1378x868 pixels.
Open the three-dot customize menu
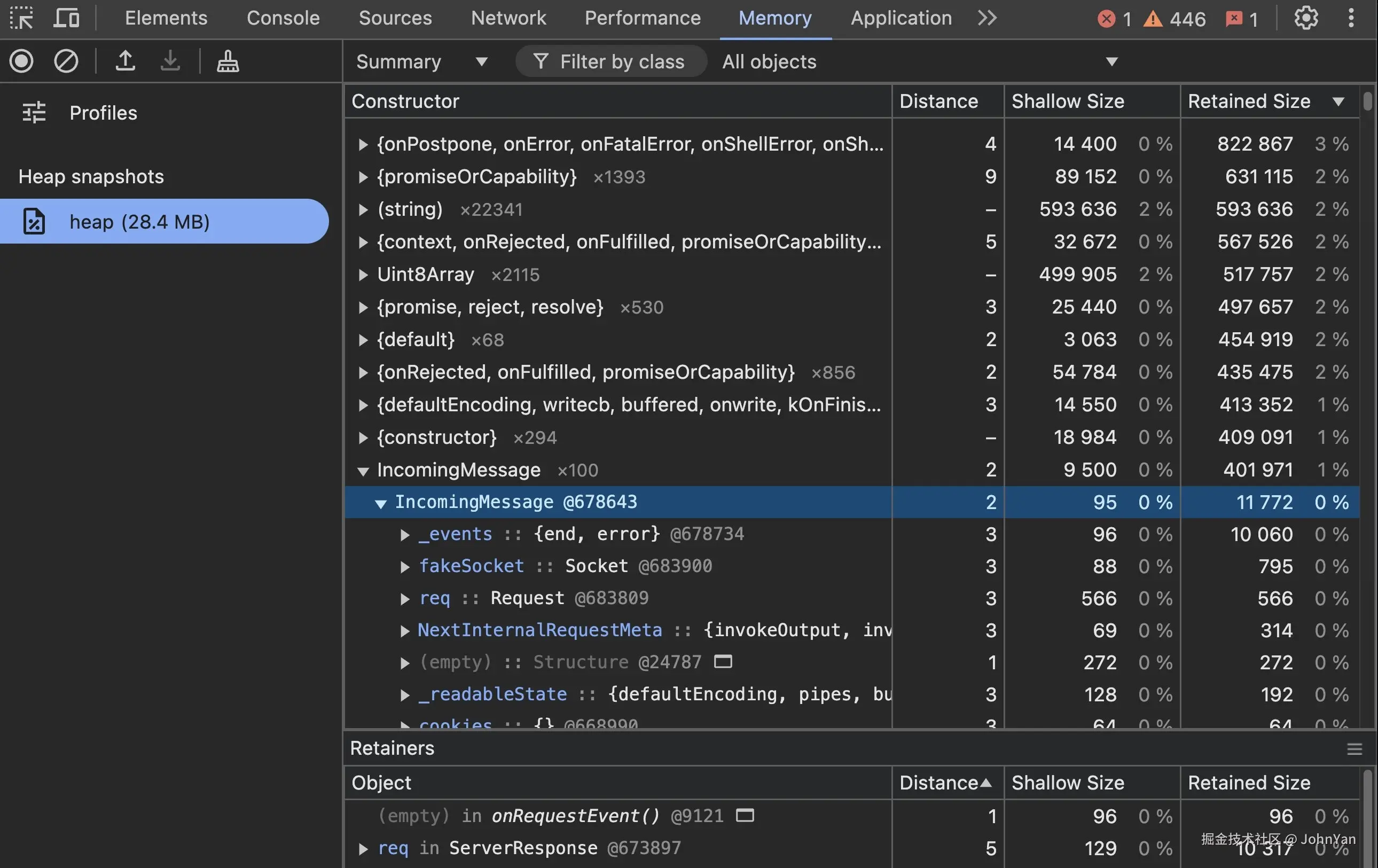(1351, 18)
